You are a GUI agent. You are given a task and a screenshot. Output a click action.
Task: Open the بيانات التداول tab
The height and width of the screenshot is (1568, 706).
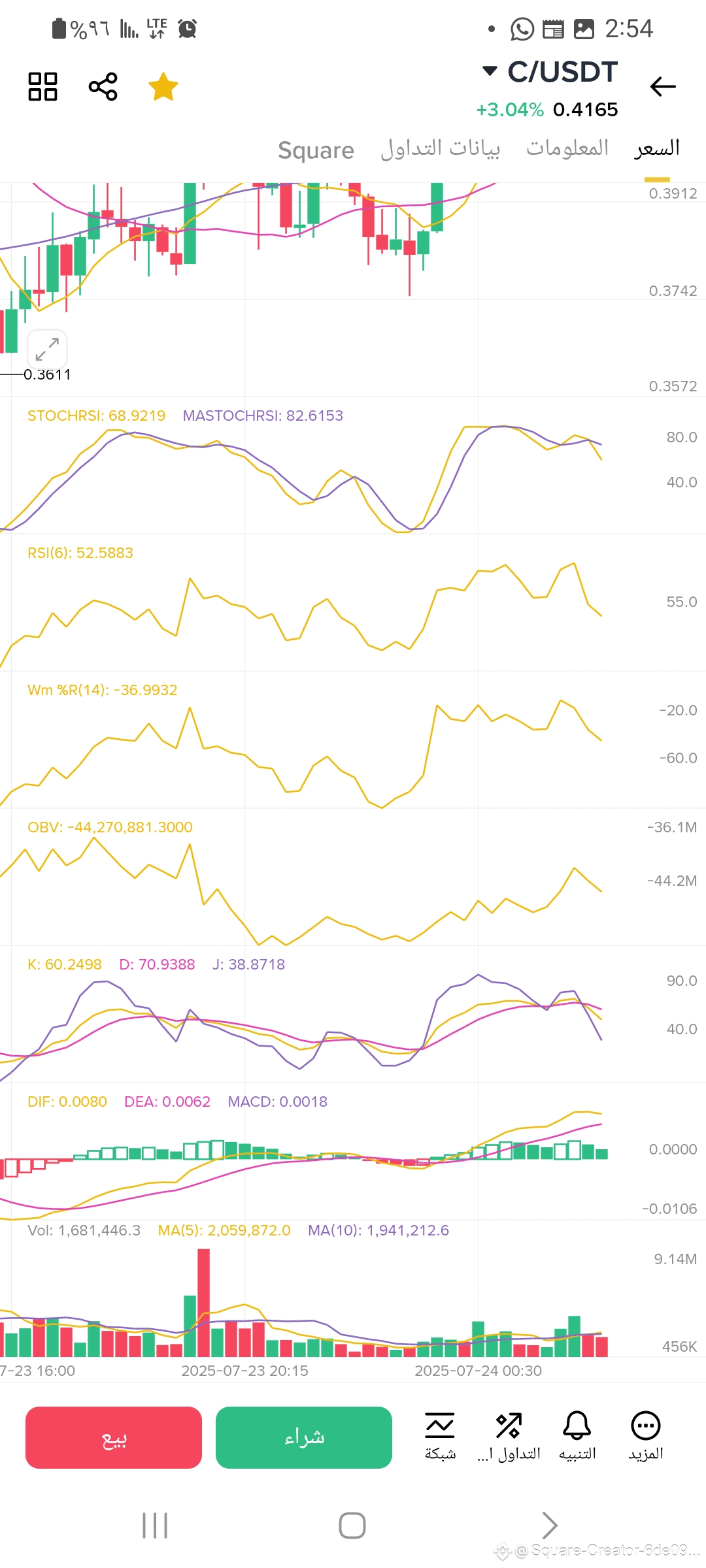coord(440,149)
